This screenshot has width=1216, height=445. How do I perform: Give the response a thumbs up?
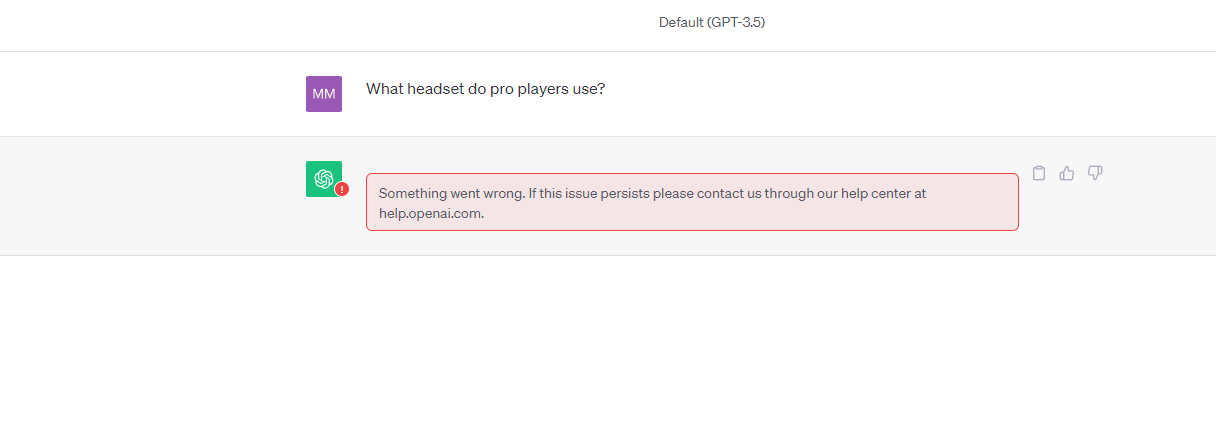(1067, 173)
